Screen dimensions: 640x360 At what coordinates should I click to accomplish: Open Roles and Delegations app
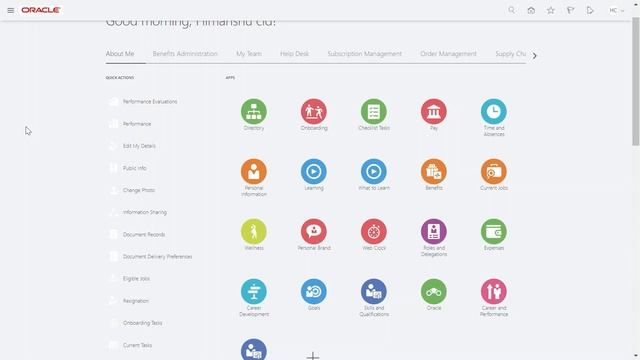click(x=434, y=231)
